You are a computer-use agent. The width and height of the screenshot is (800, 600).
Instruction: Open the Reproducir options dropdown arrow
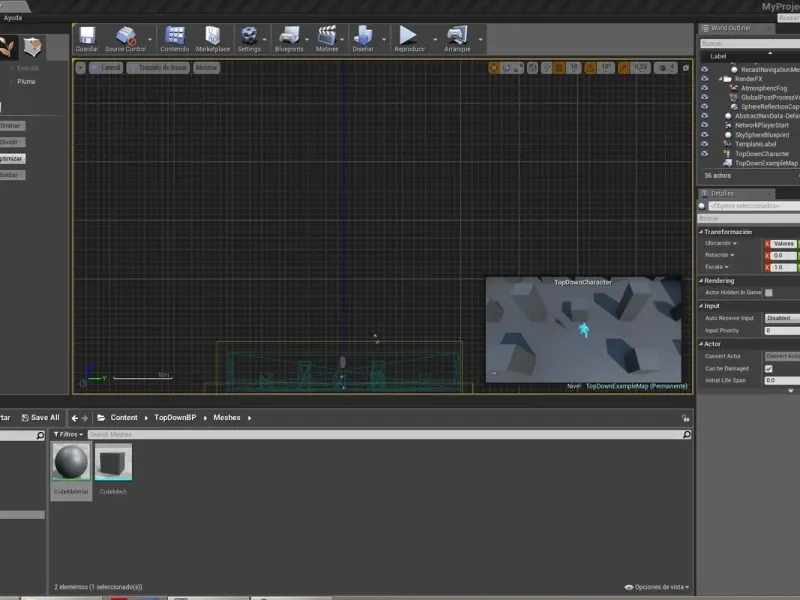pyautogui.click(x=435, y=39)
